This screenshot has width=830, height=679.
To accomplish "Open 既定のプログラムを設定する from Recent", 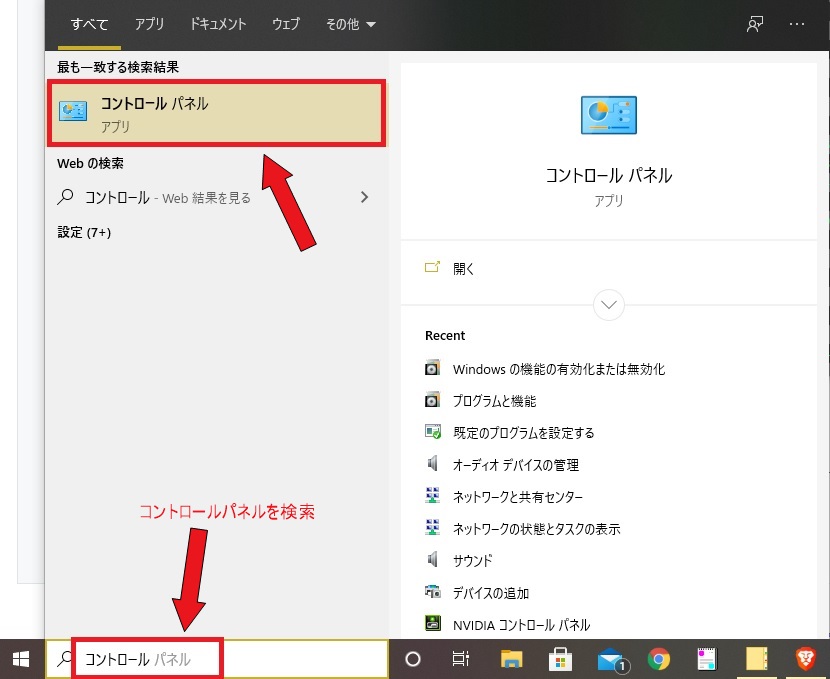I will coord(505,433).
